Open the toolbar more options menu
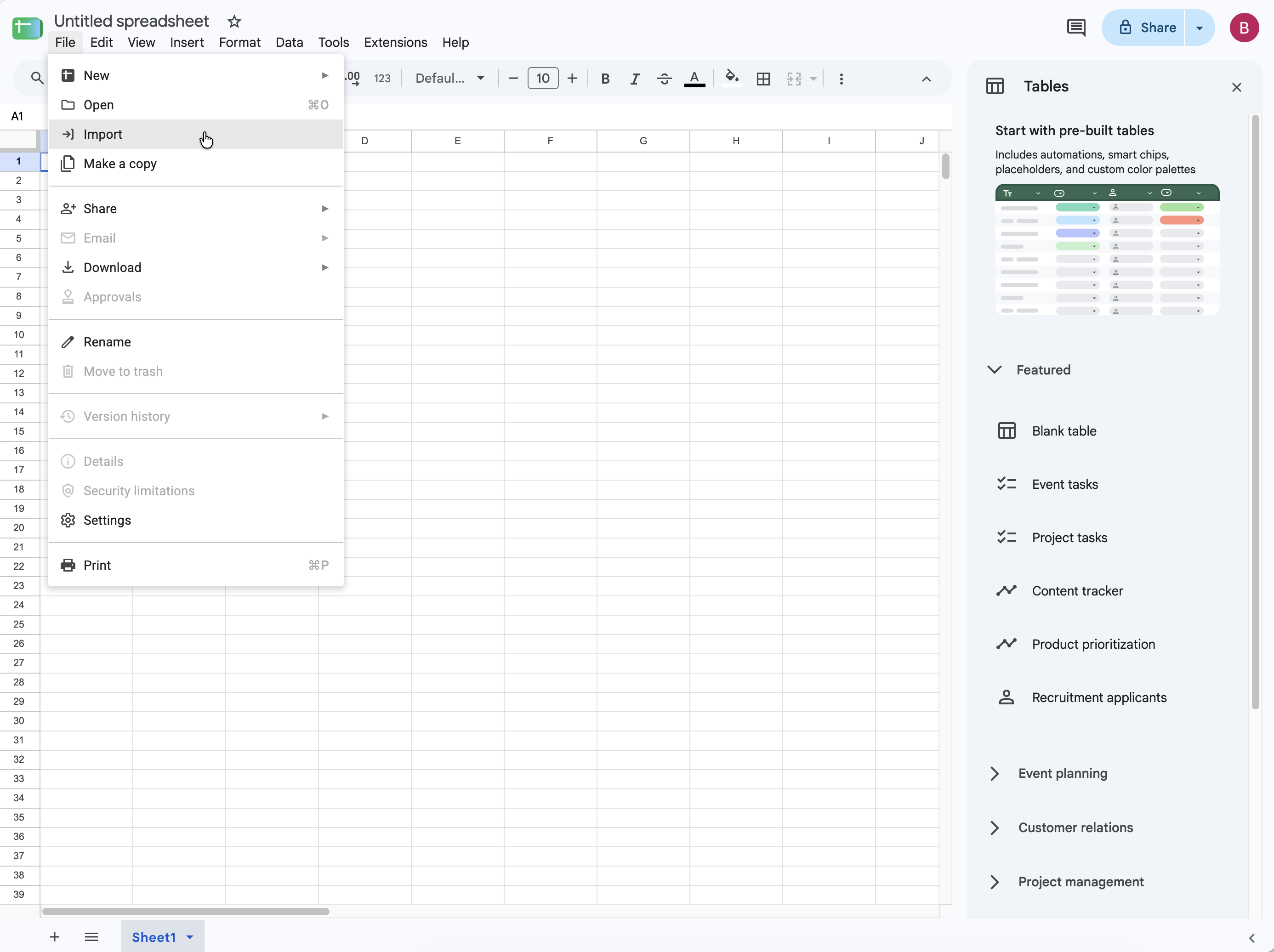The height and width of the screenshot is (952, 1274). point(842,79)
